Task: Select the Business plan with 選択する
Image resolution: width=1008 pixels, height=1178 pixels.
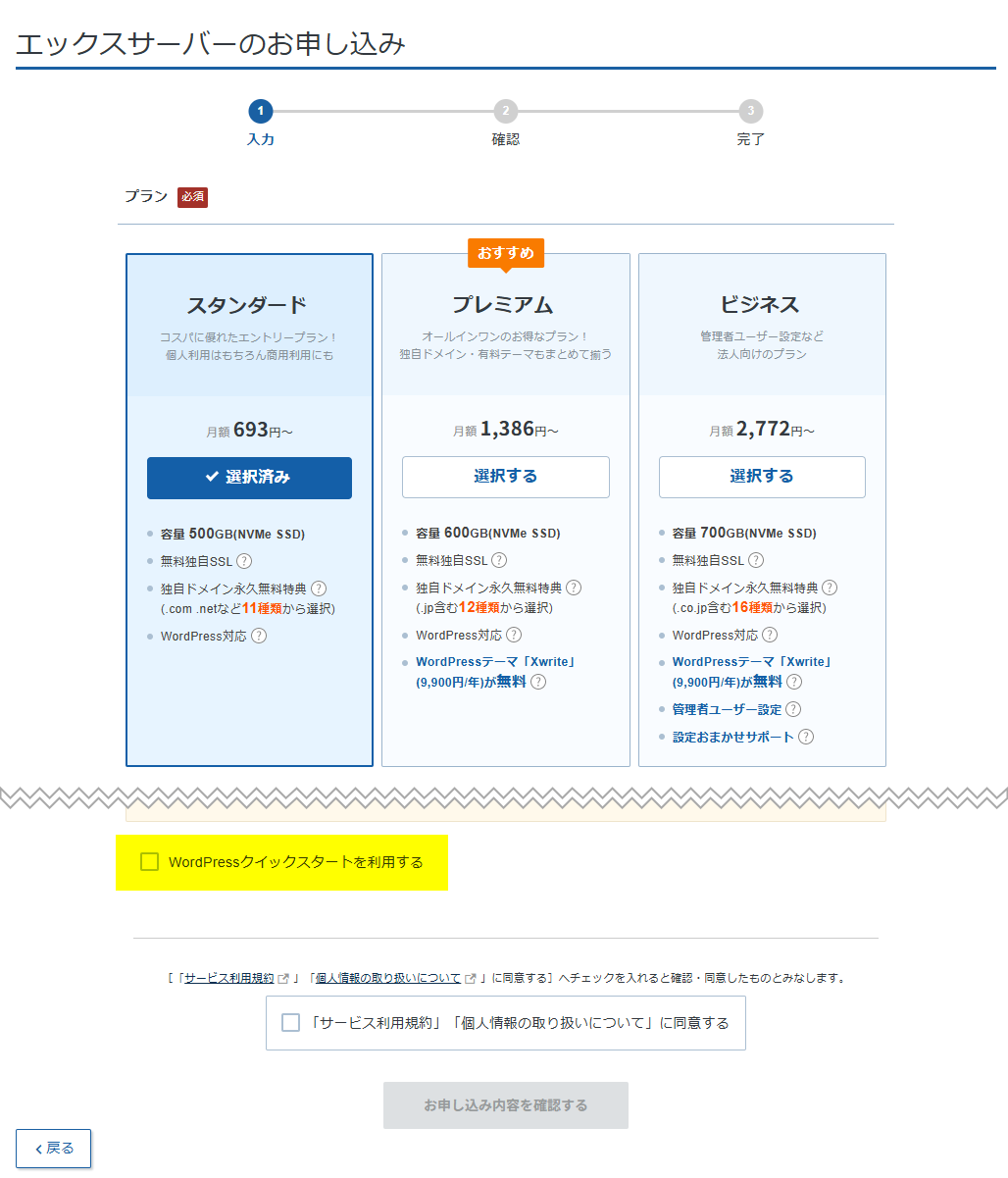Action: (762, 477)
